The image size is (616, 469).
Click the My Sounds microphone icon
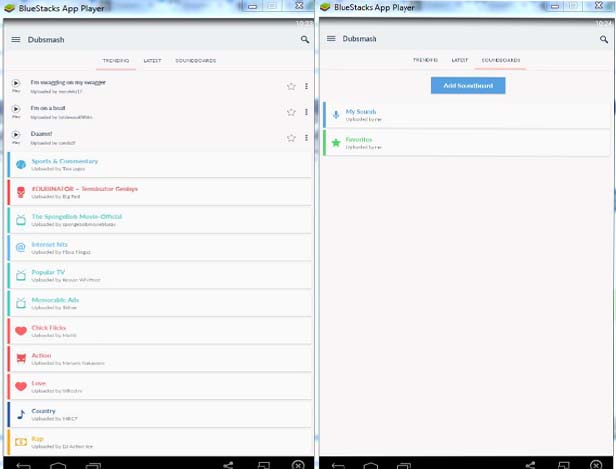pyautogui.click(x=336, y=115)
